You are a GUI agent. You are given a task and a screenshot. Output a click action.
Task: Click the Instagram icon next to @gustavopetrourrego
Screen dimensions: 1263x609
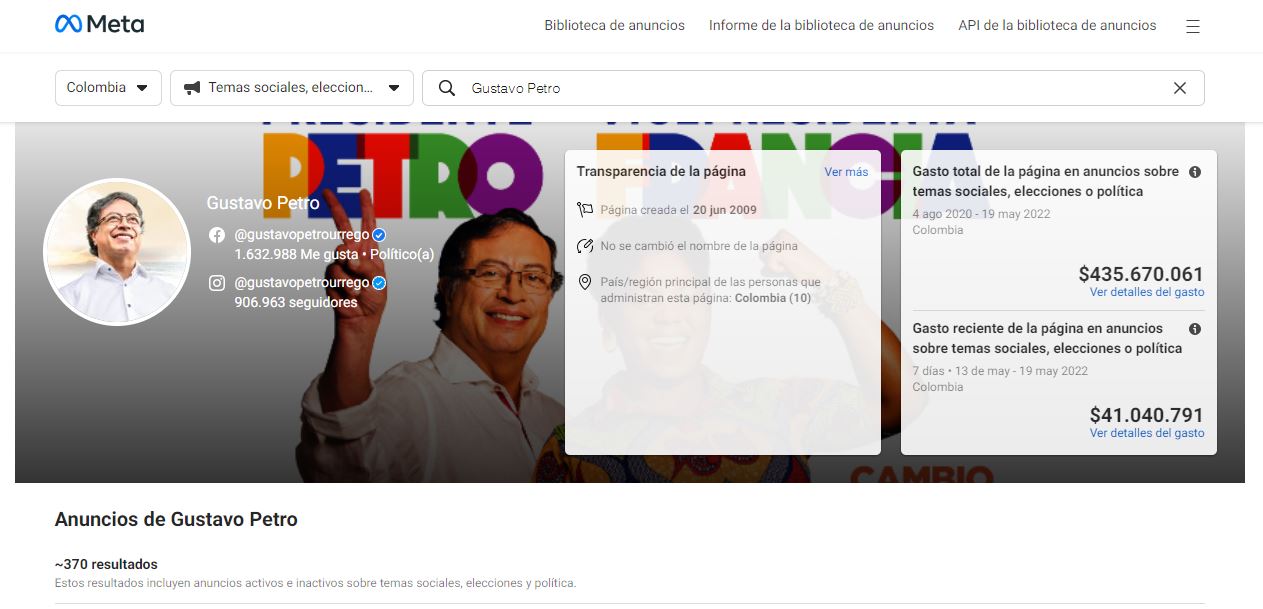[x=217, y=283]
